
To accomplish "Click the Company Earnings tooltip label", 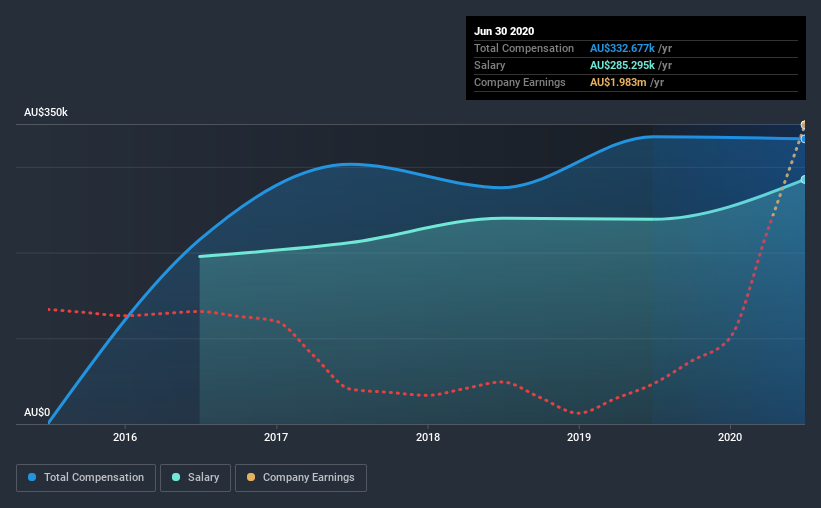I will pos(519,82).
